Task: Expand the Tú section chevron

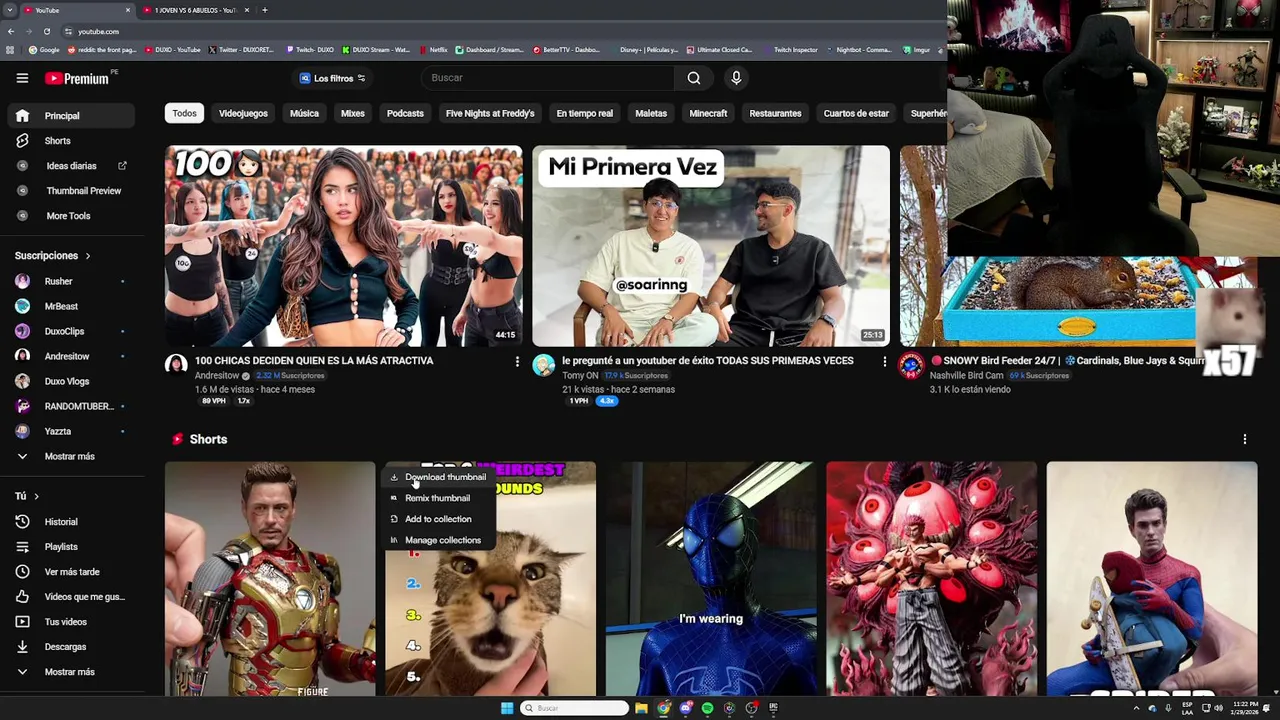Action: click(36, 496)
